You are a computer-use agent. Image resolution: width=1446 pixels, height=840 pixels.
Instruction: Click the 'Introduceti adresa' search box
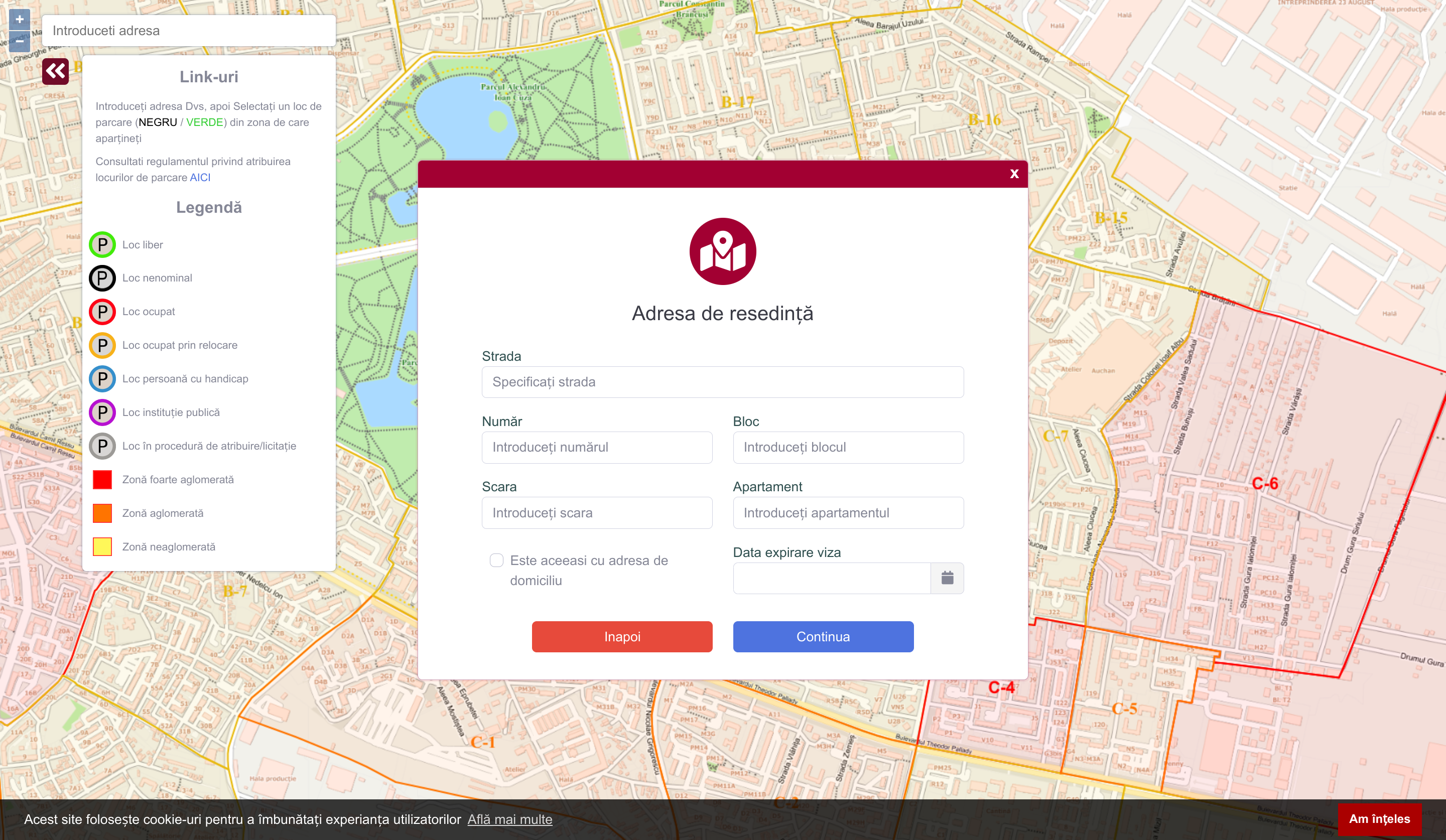coord(189,31)
